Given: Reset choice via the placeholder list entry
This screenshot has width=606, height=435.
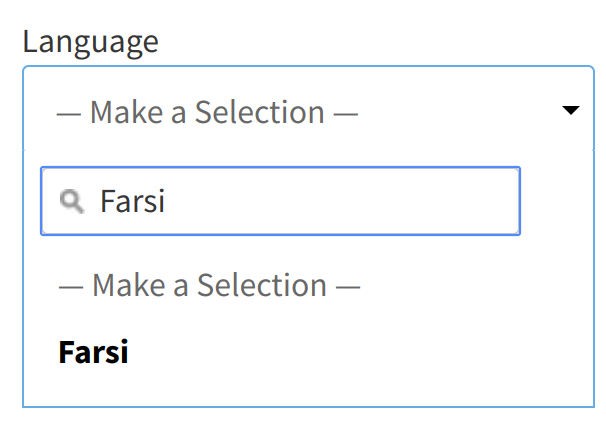Looking at the screenshot, I should click(x=209, y=286).
